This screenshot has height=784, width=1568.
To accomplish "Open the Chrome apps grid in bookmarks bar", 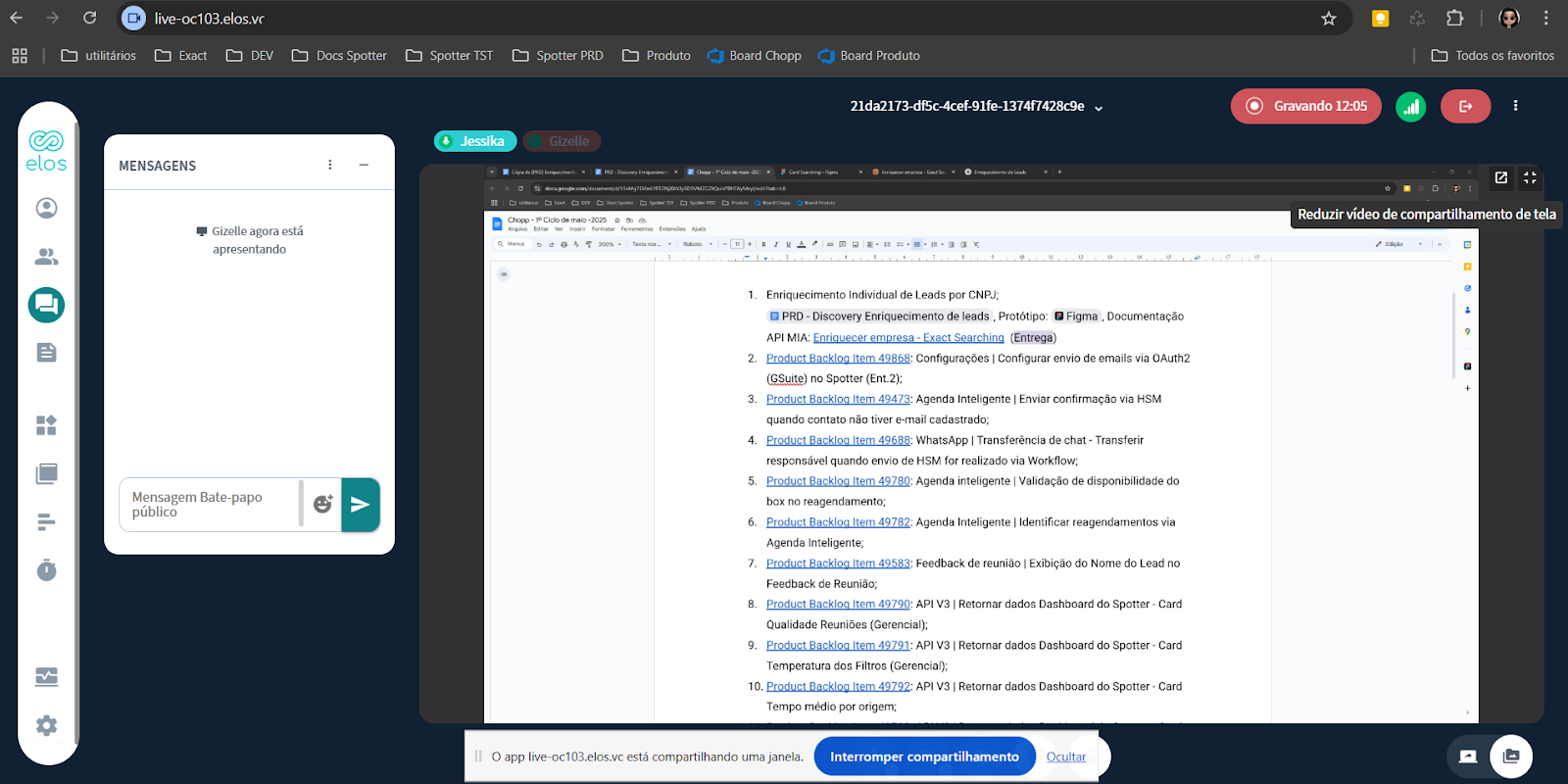I will pyautogui.click(x=20, y=56).
